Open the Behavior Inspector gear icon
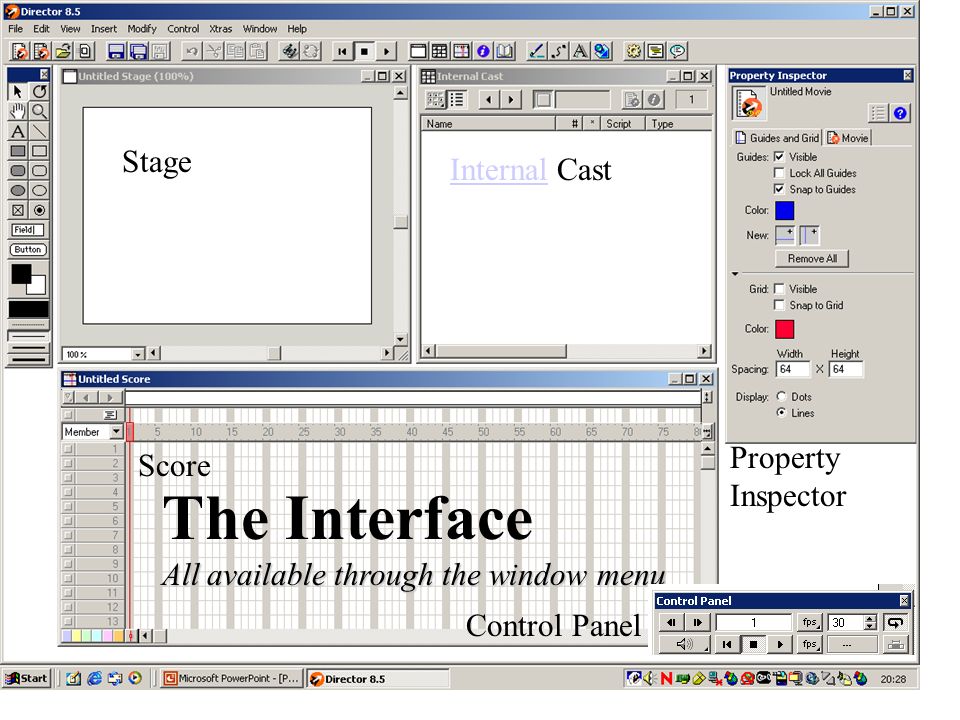 (633, 51)
